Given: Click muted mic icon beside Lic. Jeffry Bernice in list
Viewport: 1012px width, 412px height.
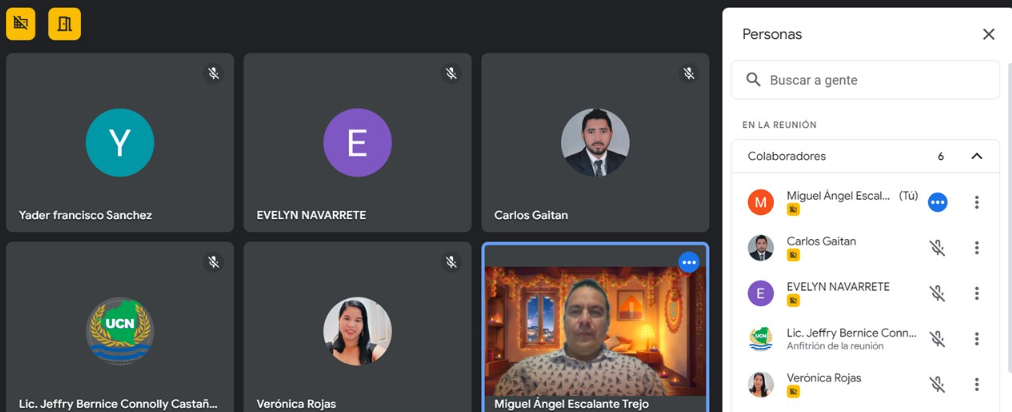Looking at the screenshot, I should tap(937, 339).
